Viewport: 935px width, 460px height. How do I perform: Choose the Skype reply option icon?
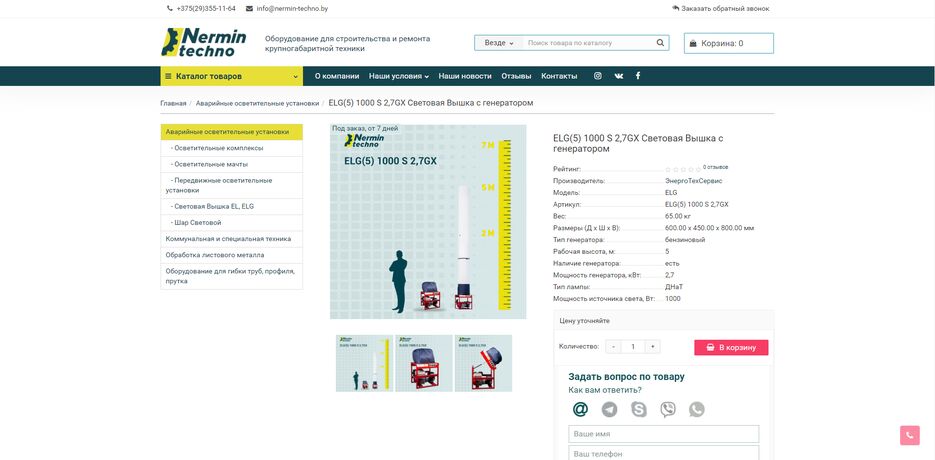click(x=638, y=409)
